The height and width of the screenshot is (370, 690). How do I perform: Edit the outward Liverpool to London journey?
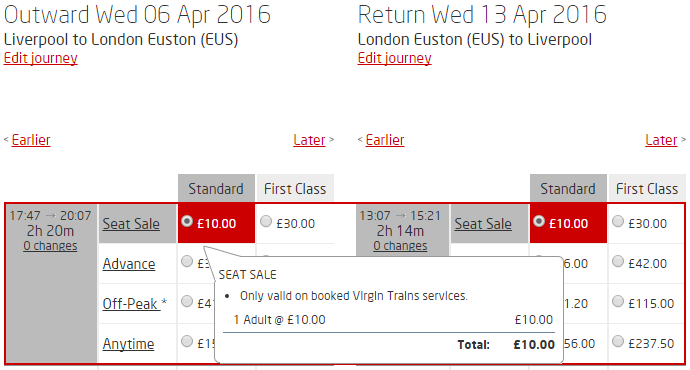[x=40, y=58]
